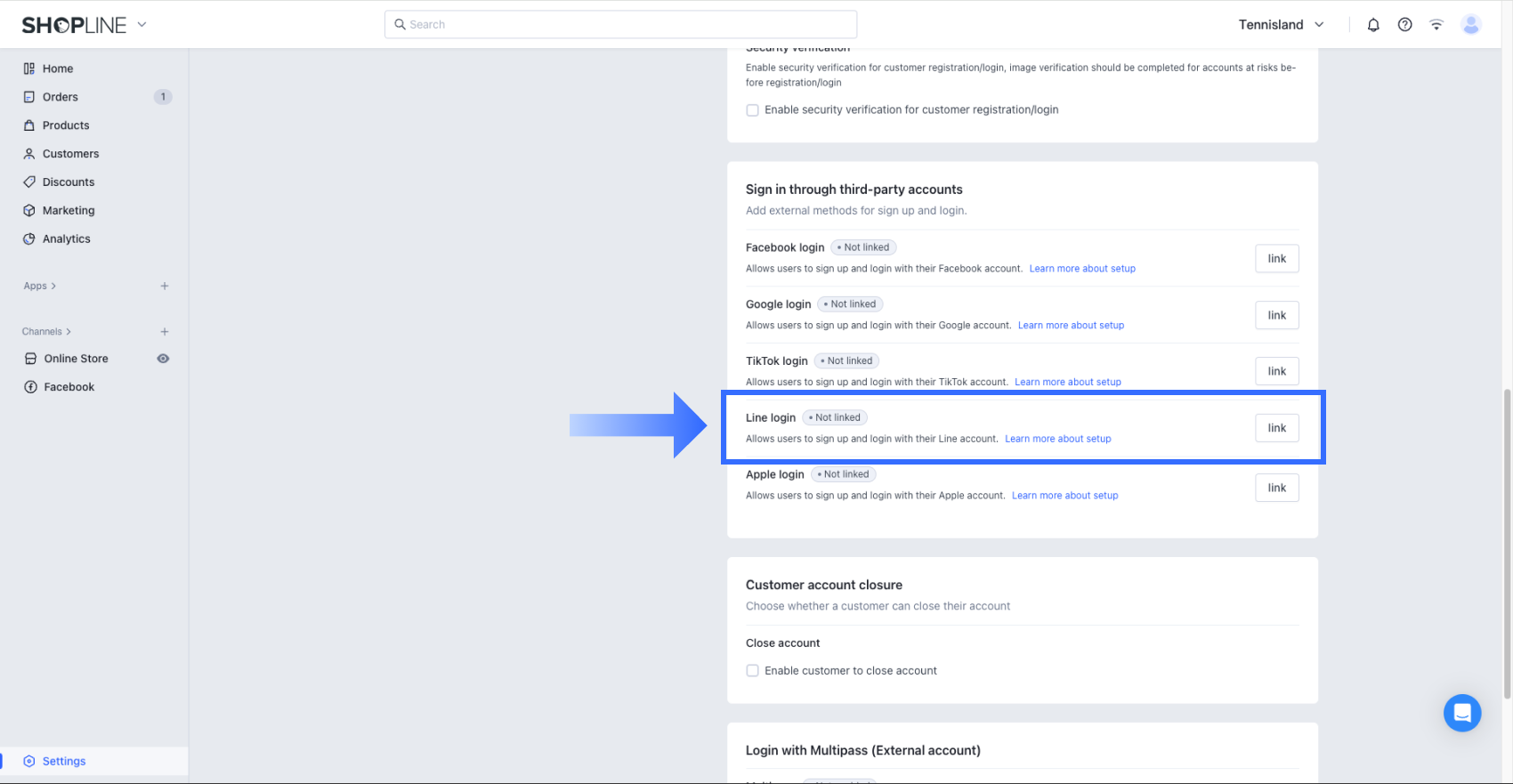Screen dimensions: 1513x784
Task: Click the help question mark icon
Action: (x=1404, y=25)
